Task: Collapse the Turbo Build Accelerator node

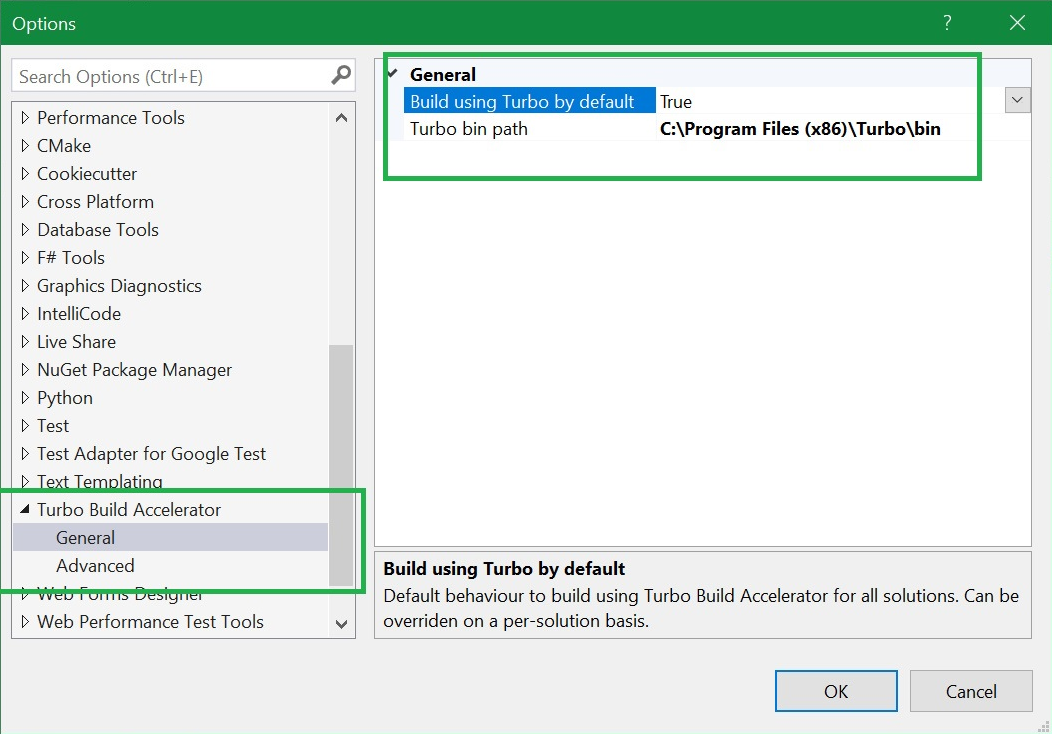Action: 25,509
